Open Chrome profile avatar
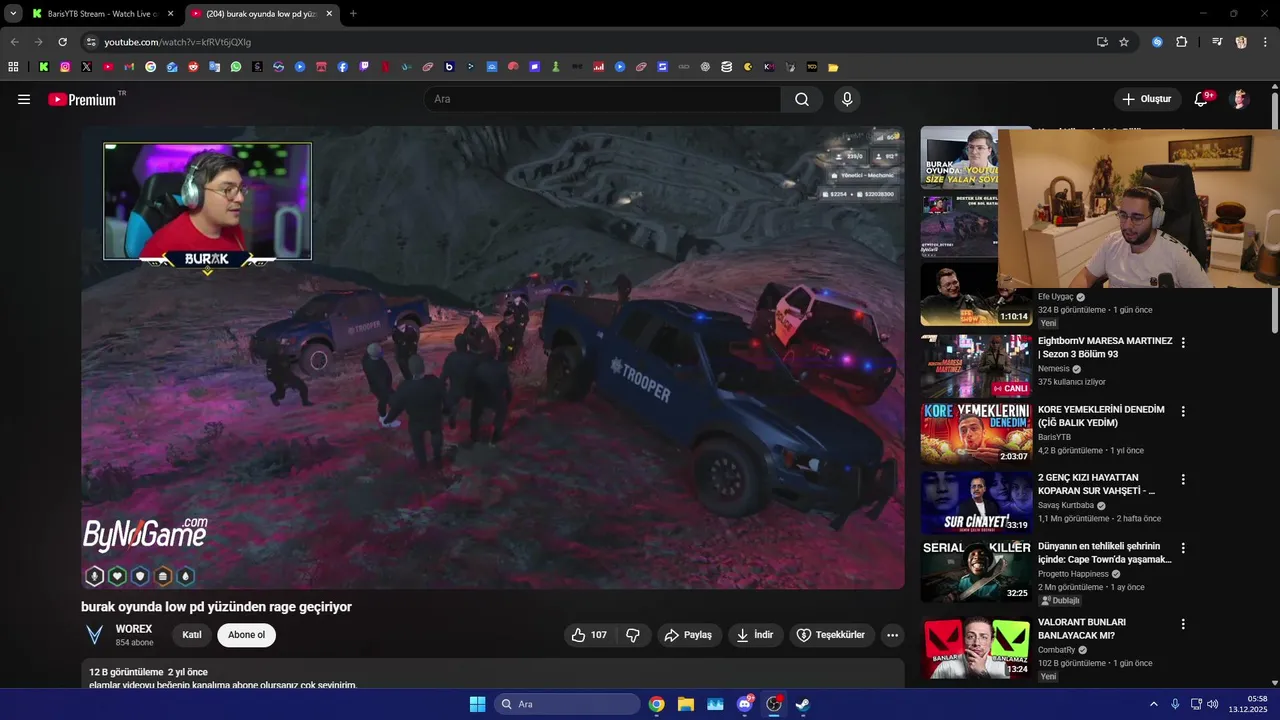 [x=1241, y=42]
